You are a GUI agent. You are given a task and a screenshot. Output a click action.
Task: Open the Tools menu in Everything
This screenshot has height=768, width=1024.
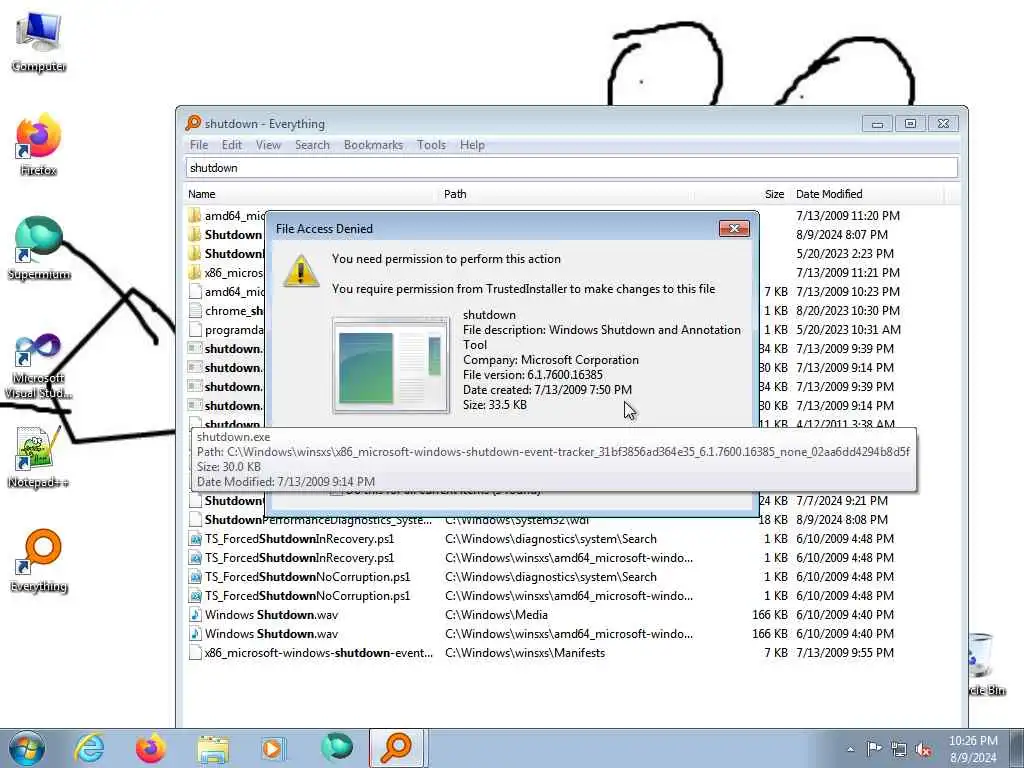coord(431,145)
